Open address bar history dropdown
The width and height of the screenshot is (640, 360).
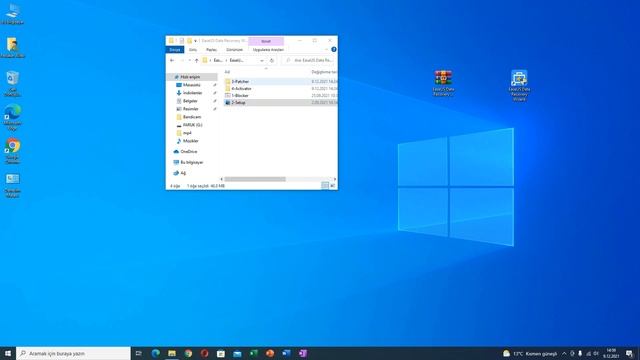pyautogui.click(x=262, y=60)
